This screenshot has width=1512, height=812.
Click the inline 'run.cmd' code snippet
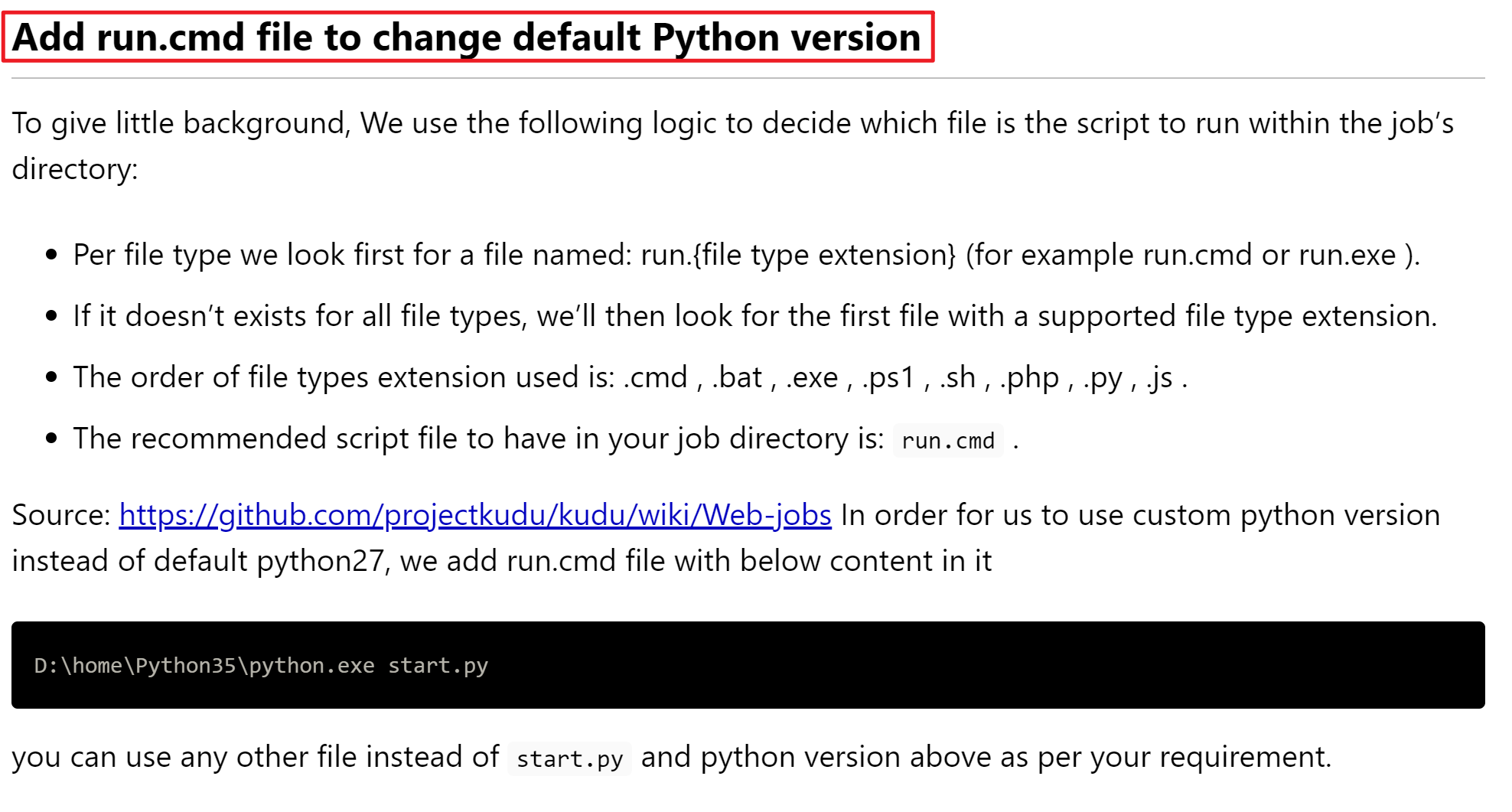(947, 441)
